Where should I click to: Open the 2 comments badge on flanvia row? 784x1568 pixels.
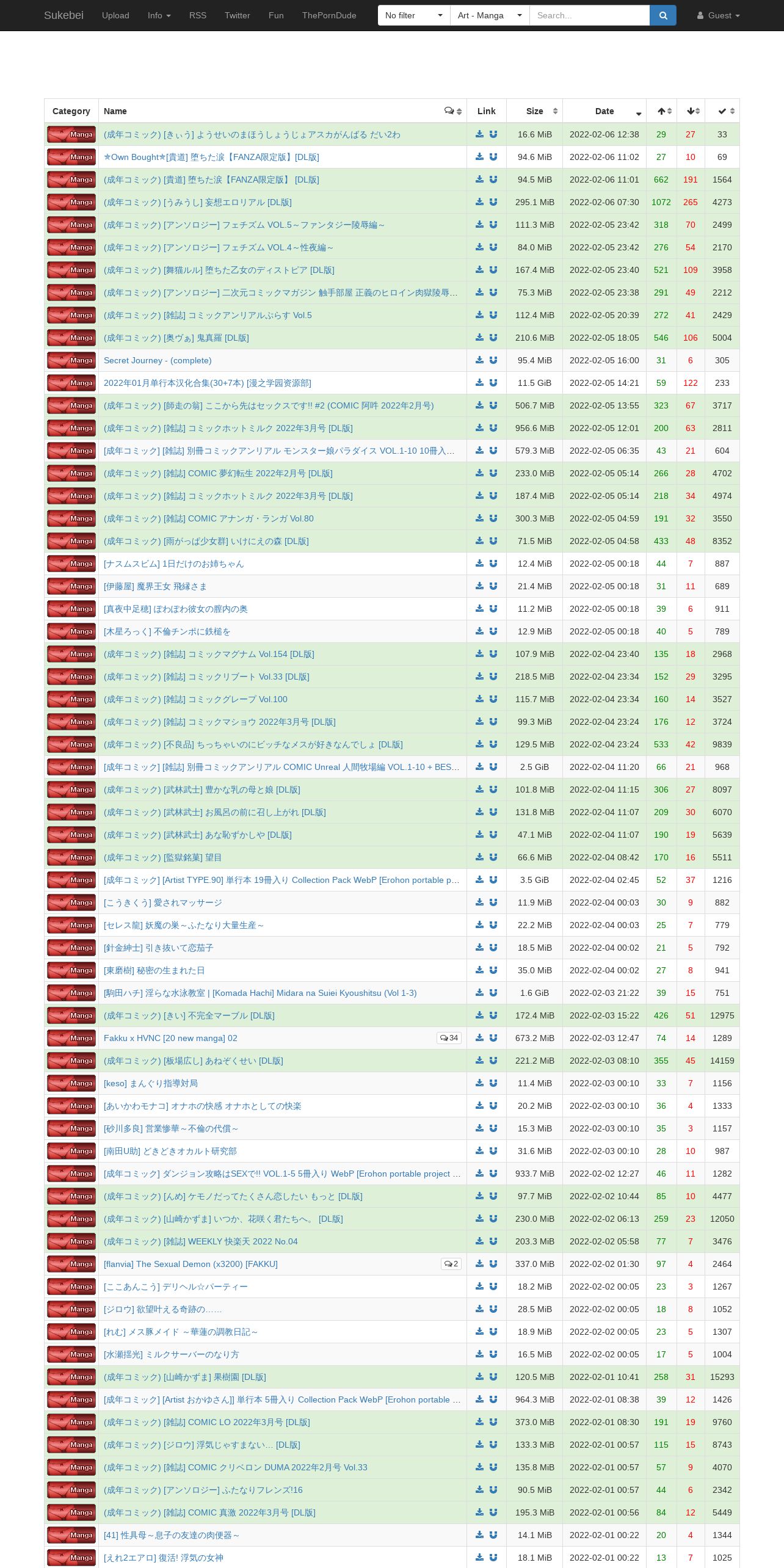click(451, 1264)
